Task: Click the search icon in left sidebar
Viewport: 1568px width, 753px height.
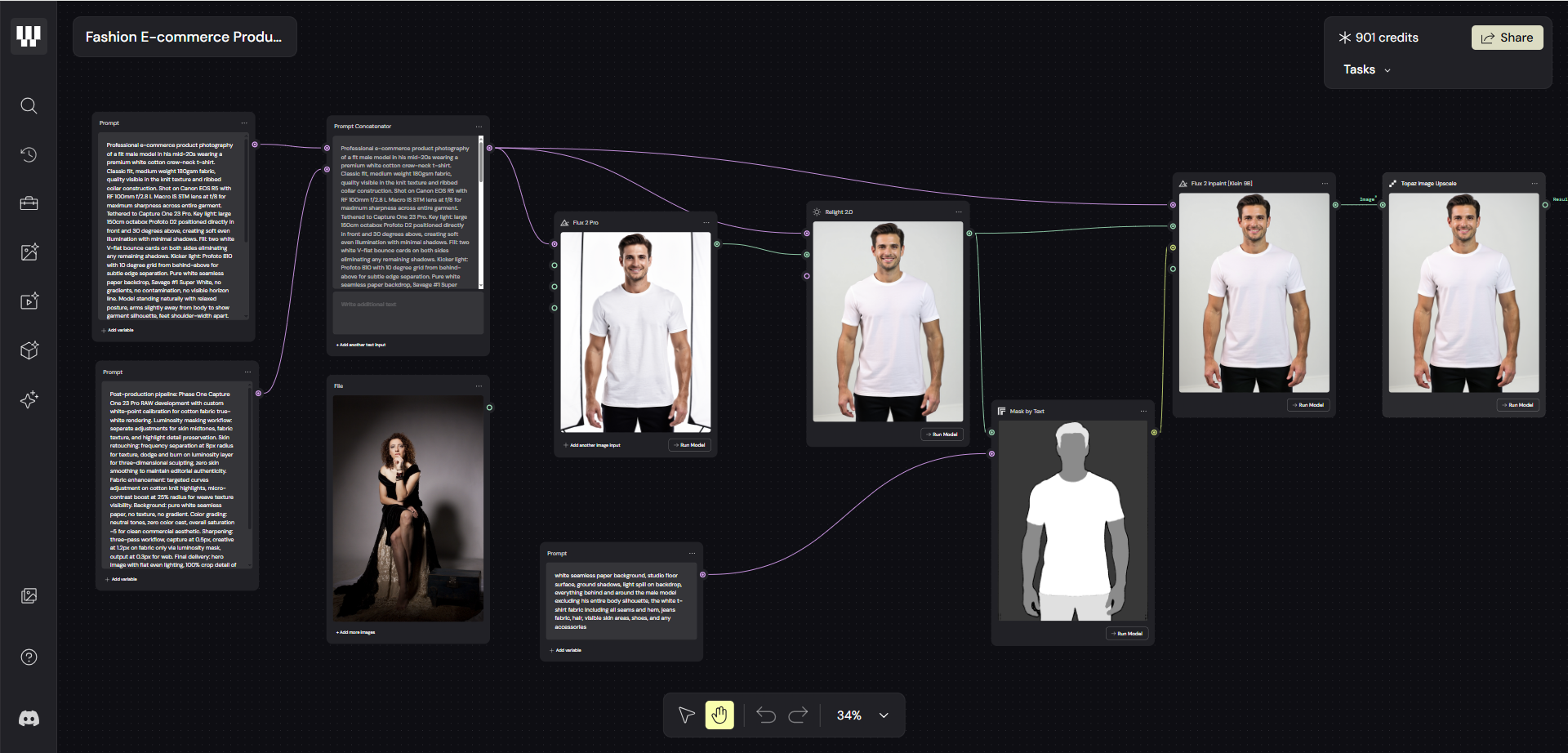Action: pos(29,106)
